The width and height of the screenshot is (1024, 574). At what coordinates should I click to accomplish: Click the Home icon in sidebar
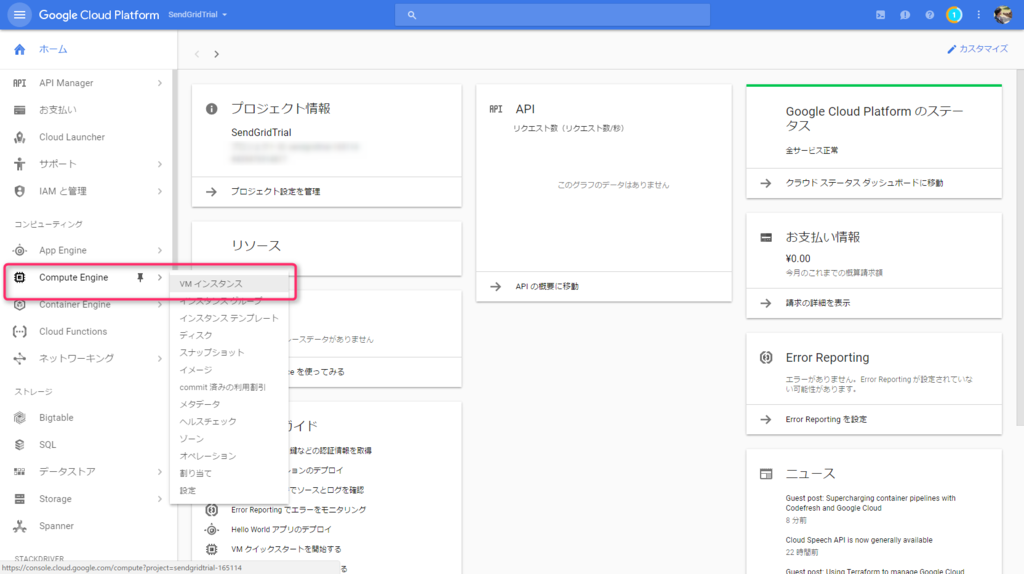click(20, 50)
